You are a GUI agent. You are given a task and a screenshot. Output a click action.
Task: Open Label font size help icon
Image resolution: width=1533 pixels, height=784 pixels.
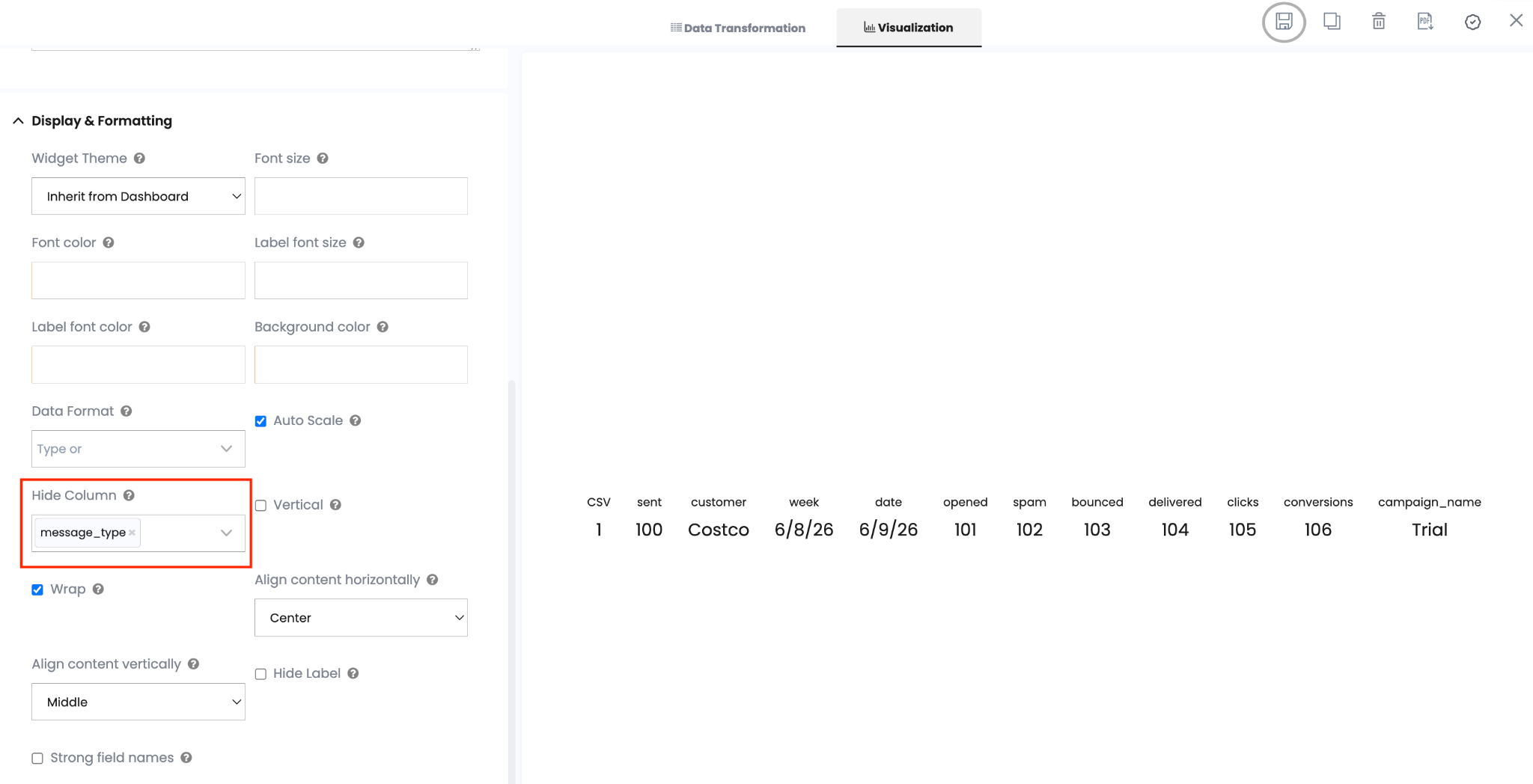(x=359, y=242)
